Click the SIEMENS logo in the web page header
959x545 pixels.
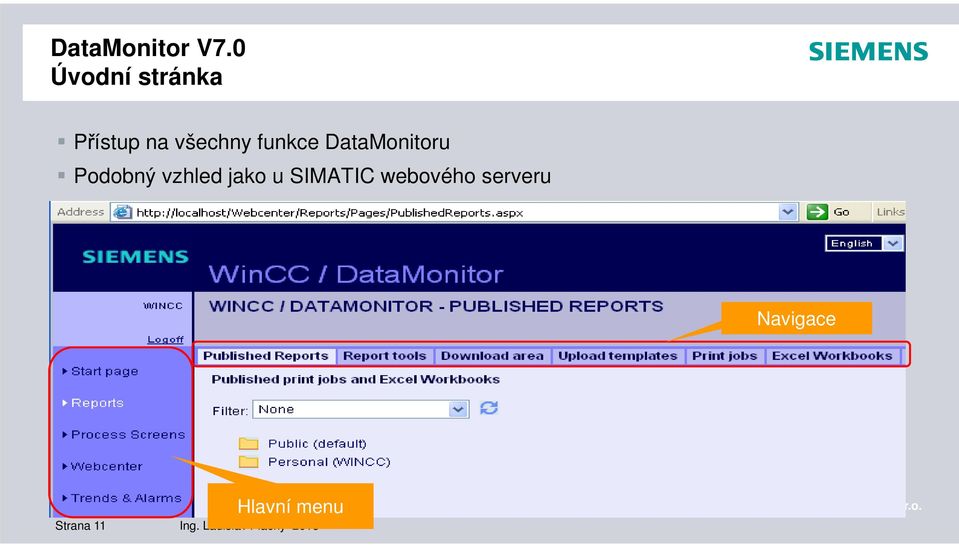click(x=135, y=256)
